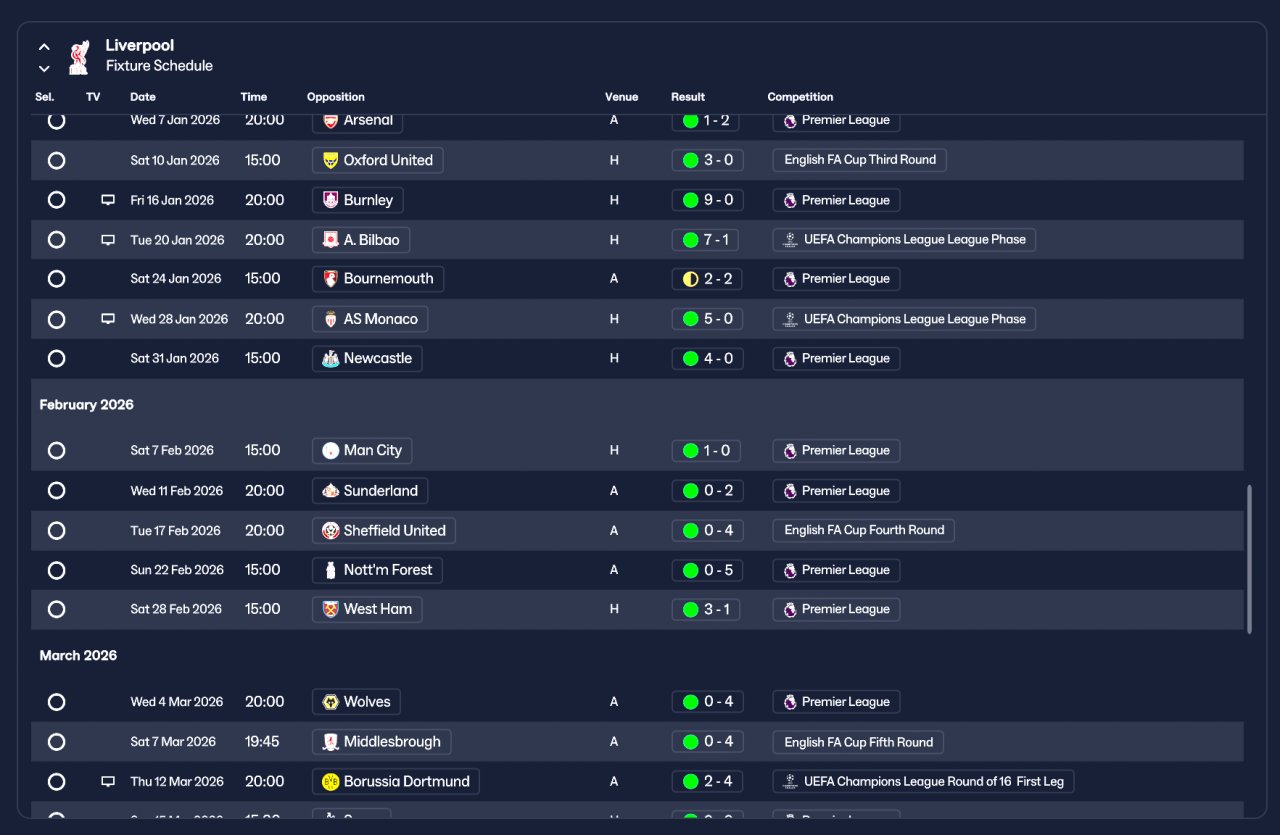Image resolution: width=1280 pixels, height=835 pixels.
Task: Select the West Ham fixture radio button
Action: (x=57, y=609)
